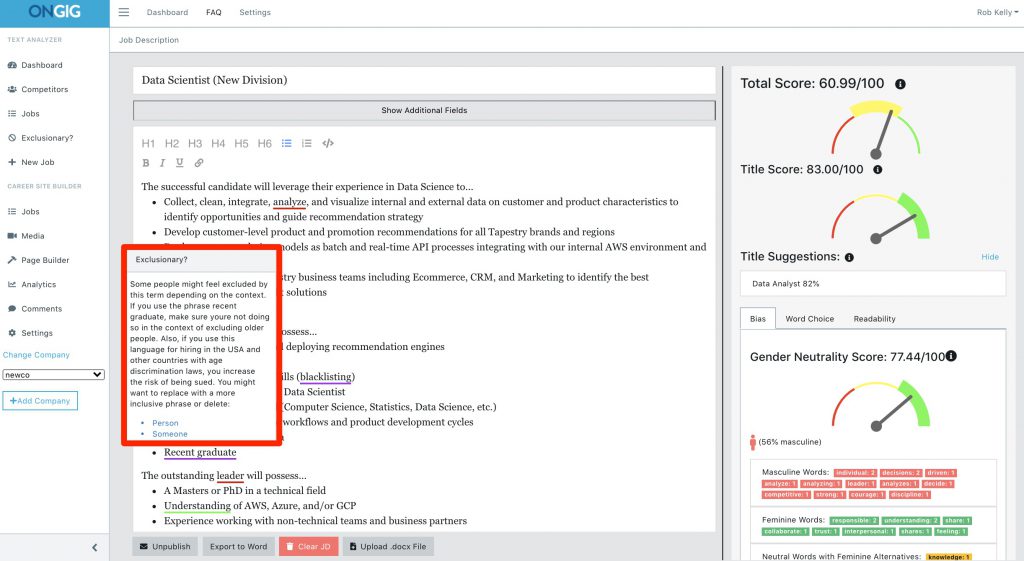Open Dashboard in top navigation
Screen dimensions: 1024x561
pos(167,12)
